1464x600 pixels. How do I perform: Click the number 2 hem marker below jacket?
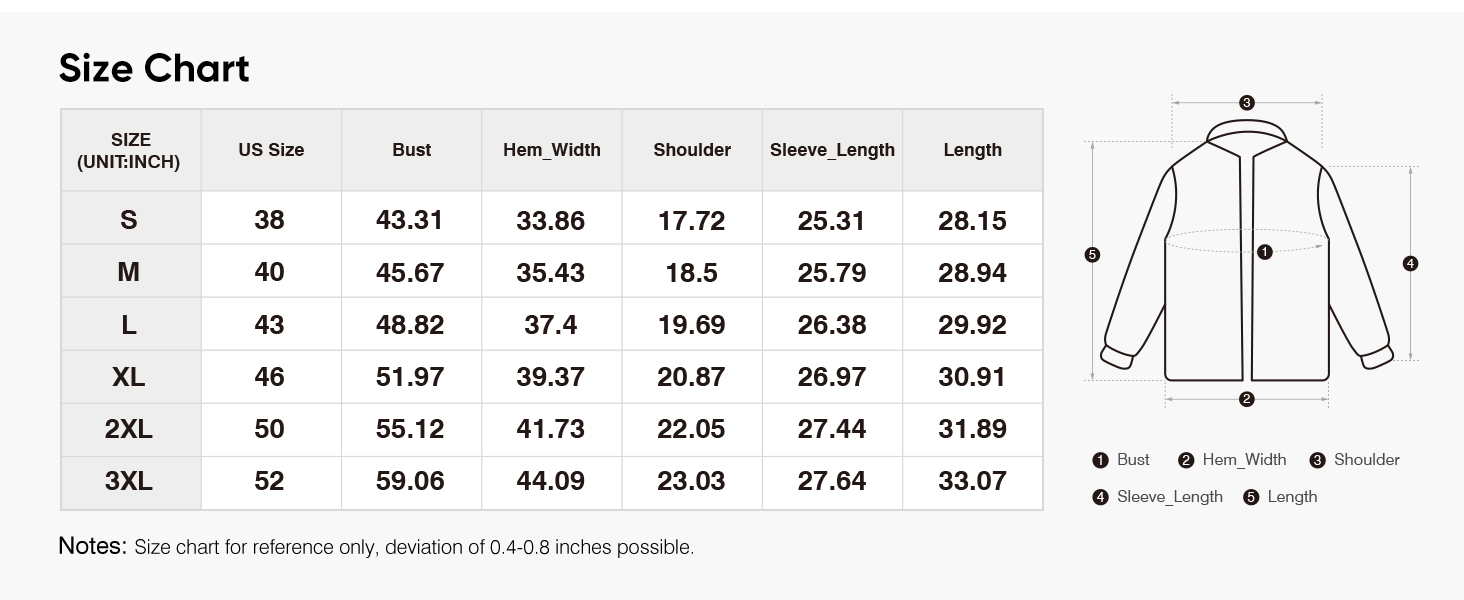1246,400
